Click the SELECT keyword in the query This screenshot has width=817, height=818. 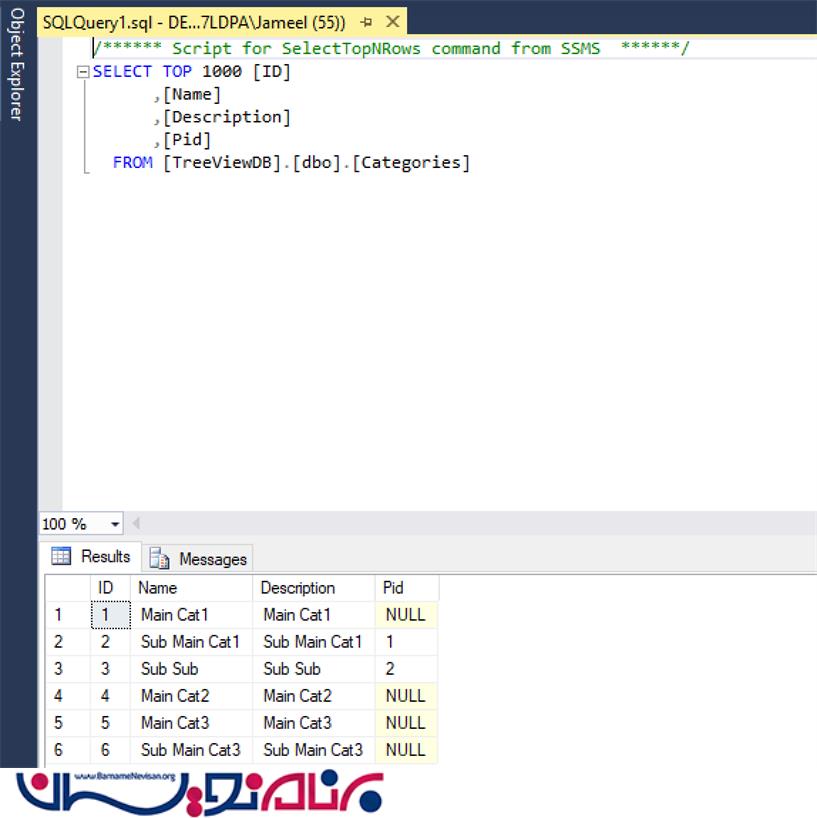point(122,71)
